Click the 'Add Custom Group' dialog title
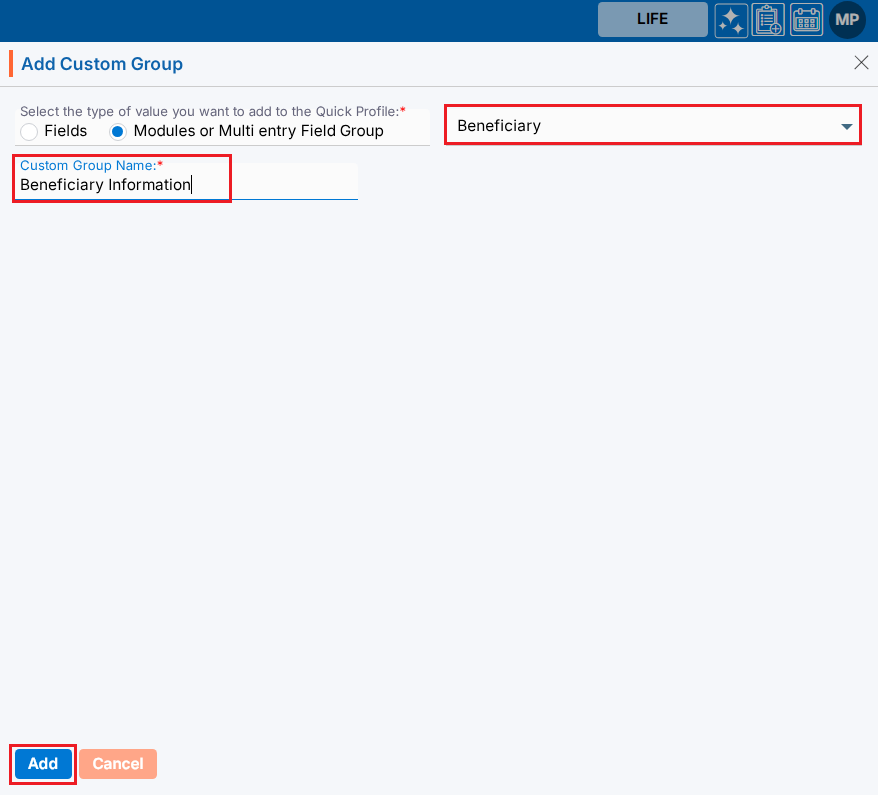 102,64
